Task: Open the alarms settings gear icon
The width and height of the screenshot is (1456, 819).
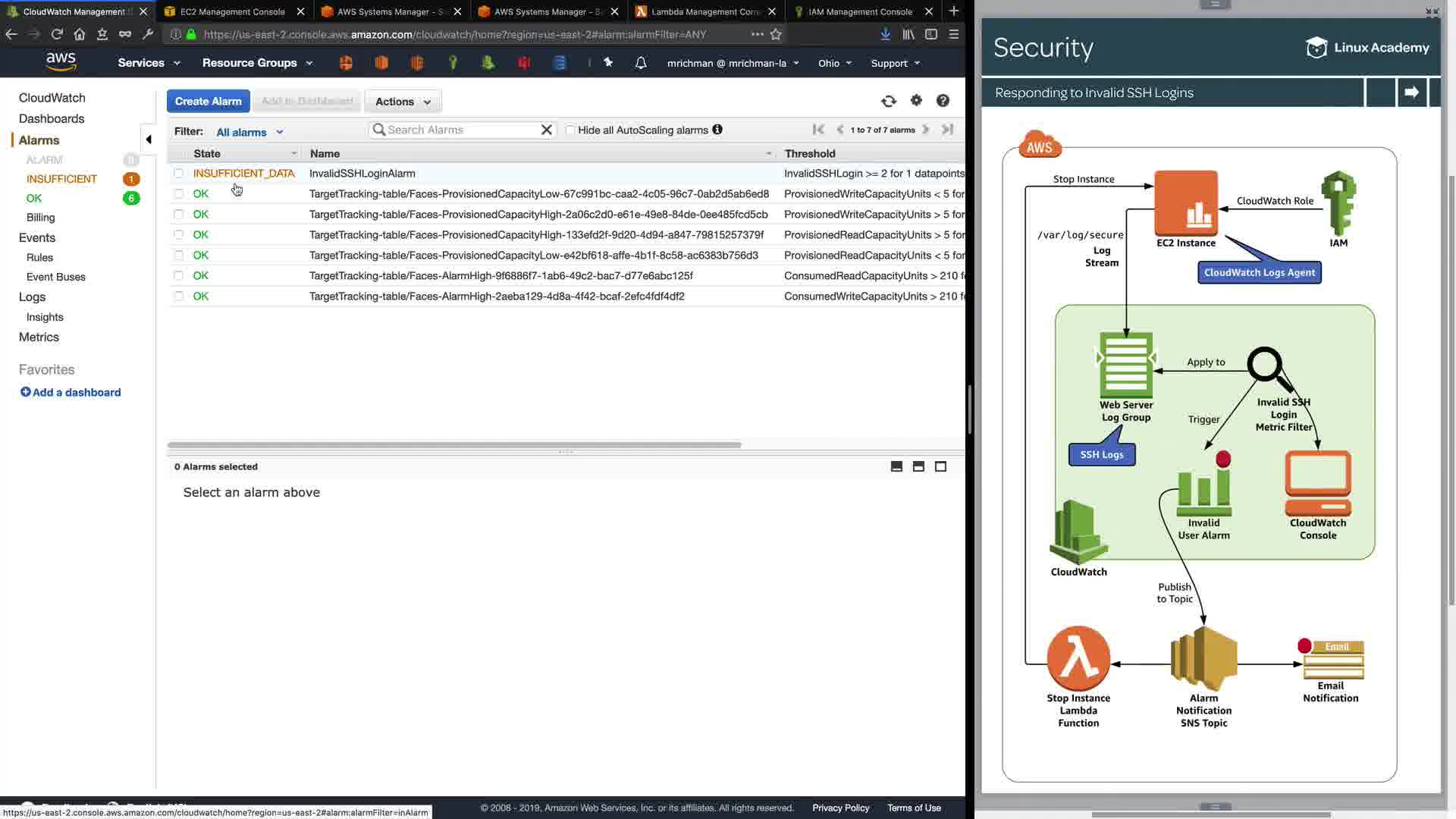Action: click(x=916, y=101)
